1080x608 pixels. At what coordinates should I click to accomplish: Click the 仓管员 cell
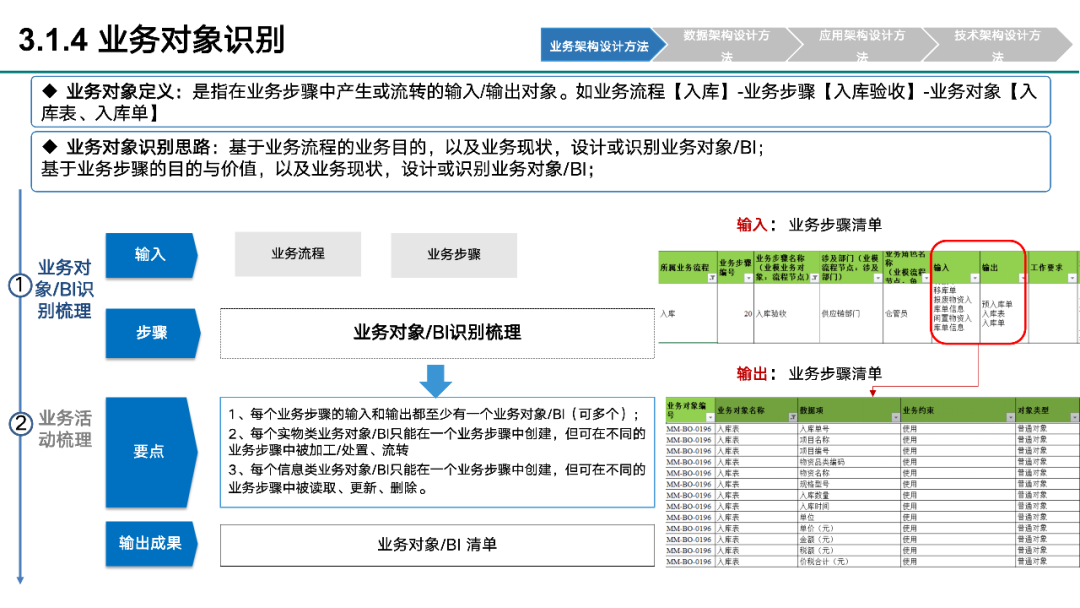tap(907, 314)
